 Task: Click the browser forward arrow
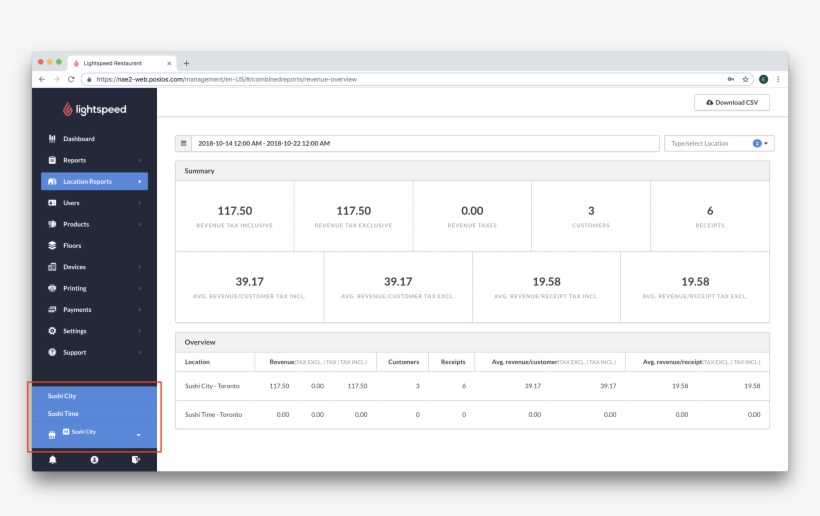click(56, 79)
